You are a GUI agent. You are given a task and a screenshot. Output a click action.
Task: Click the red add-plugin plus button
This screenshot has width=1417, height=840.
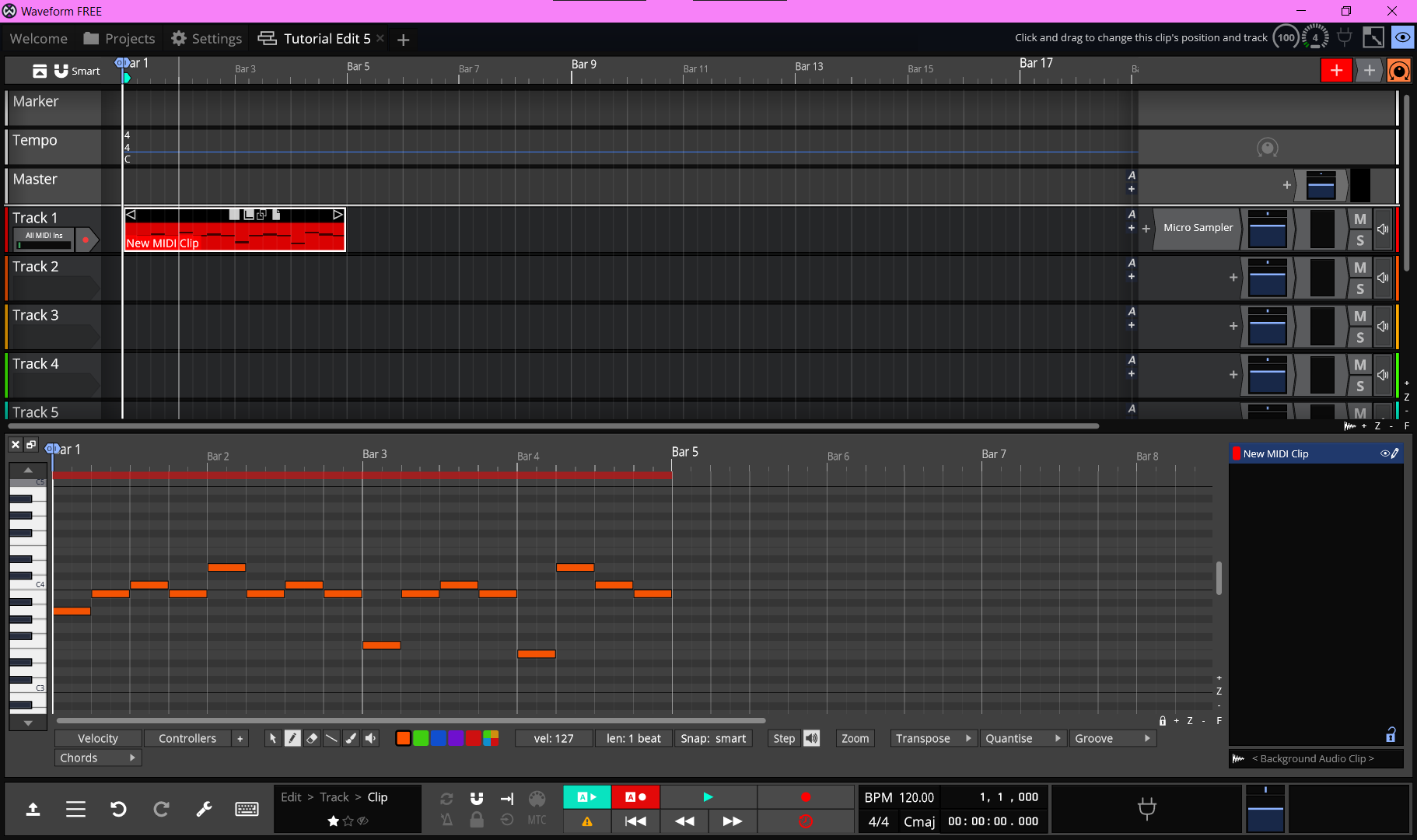[x=1336, y=70]
